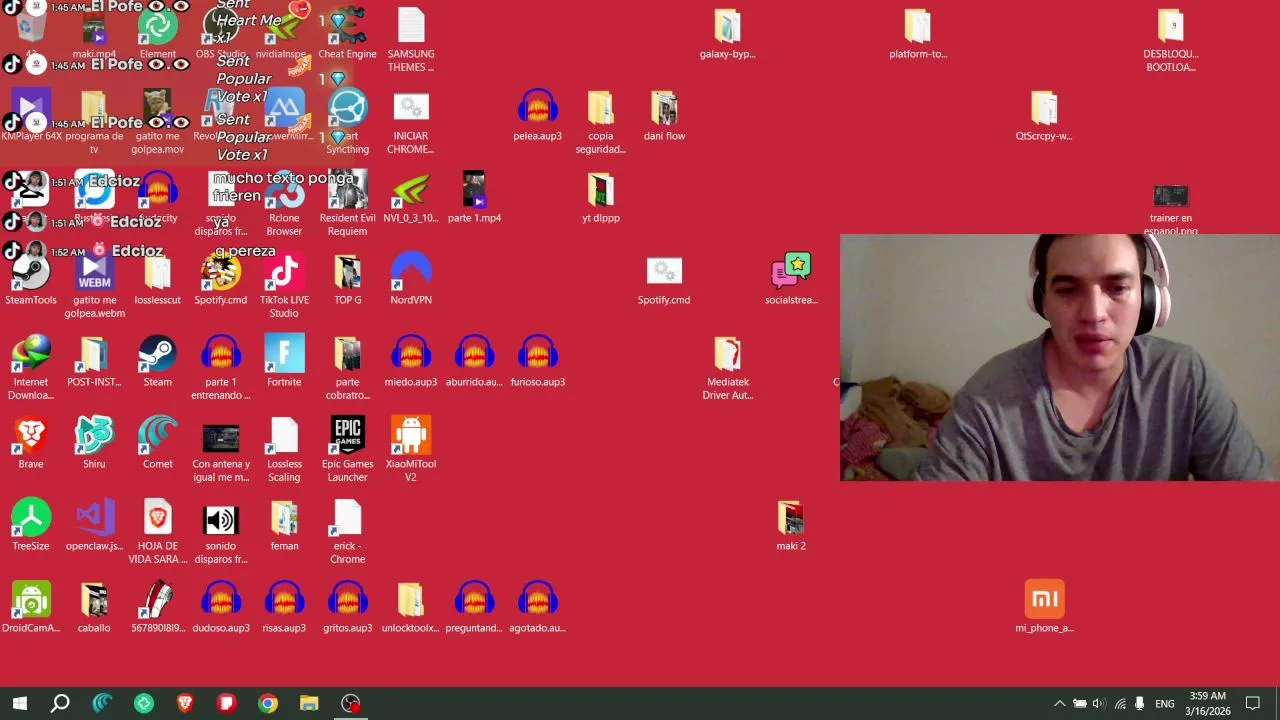Image resolution: width=1280 pixels, height=720 pixels.
Task: Select the webcam overlay thumbnail
Action: (1060, 357)
